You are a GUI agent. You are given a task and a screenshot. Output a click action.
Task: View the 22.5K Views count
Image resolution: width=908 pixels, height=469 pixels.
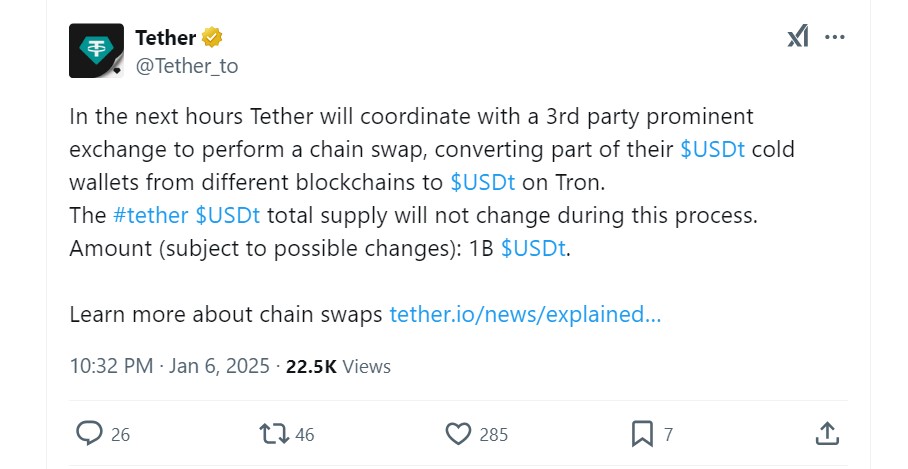338,366
